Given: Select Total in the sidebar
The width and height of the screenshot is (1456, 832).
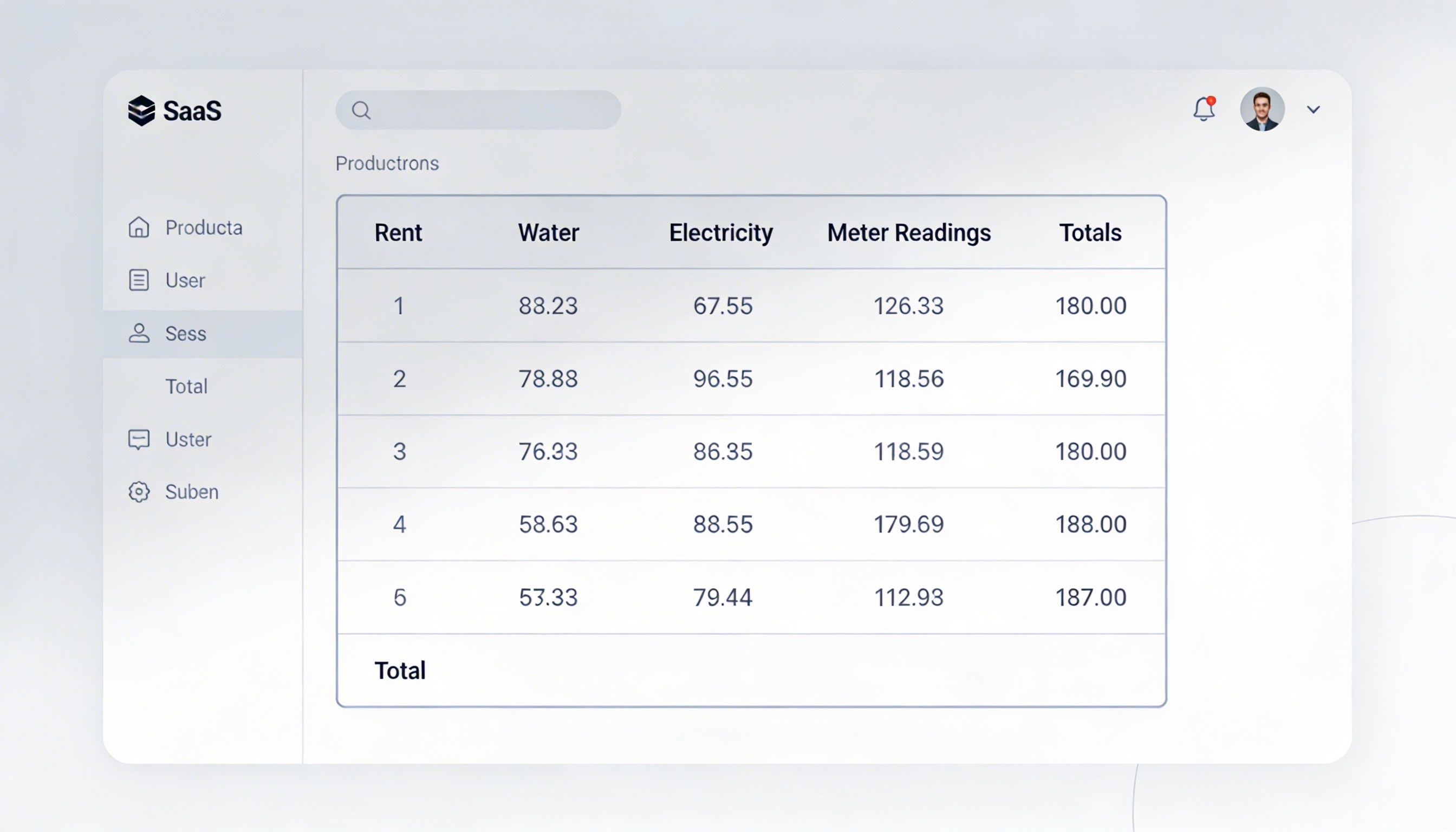Looking at the screenshot, I should (x=186, y=386).
